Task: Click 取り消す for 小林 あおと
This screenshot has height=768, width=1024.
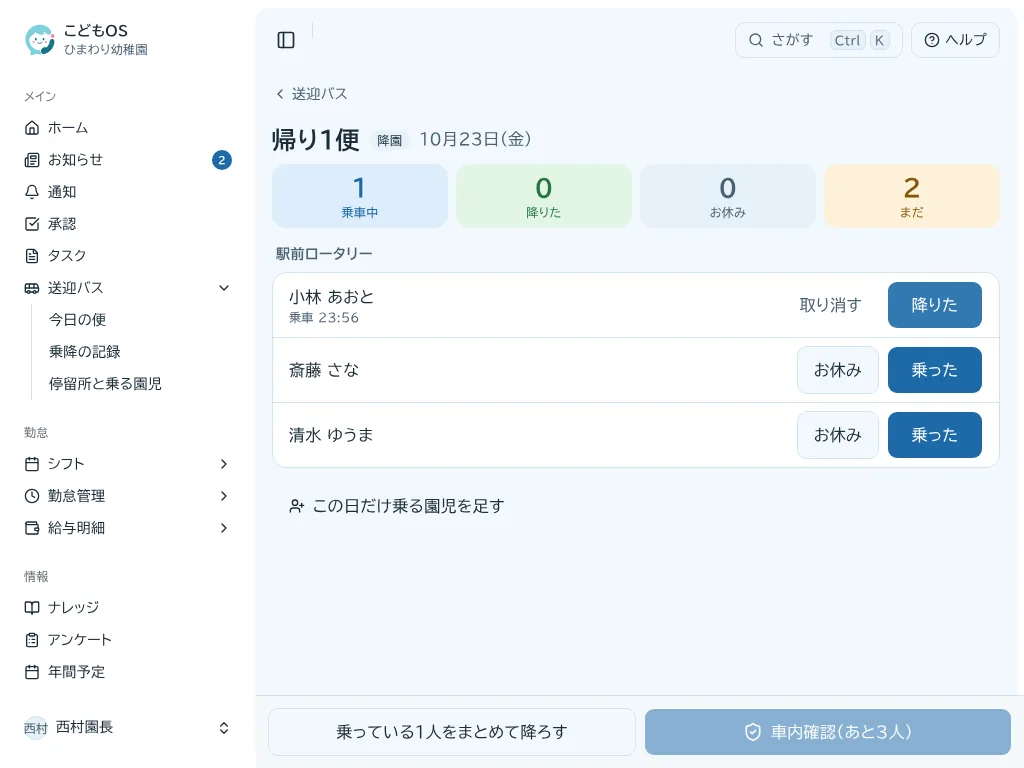Action: pos(831,305)
